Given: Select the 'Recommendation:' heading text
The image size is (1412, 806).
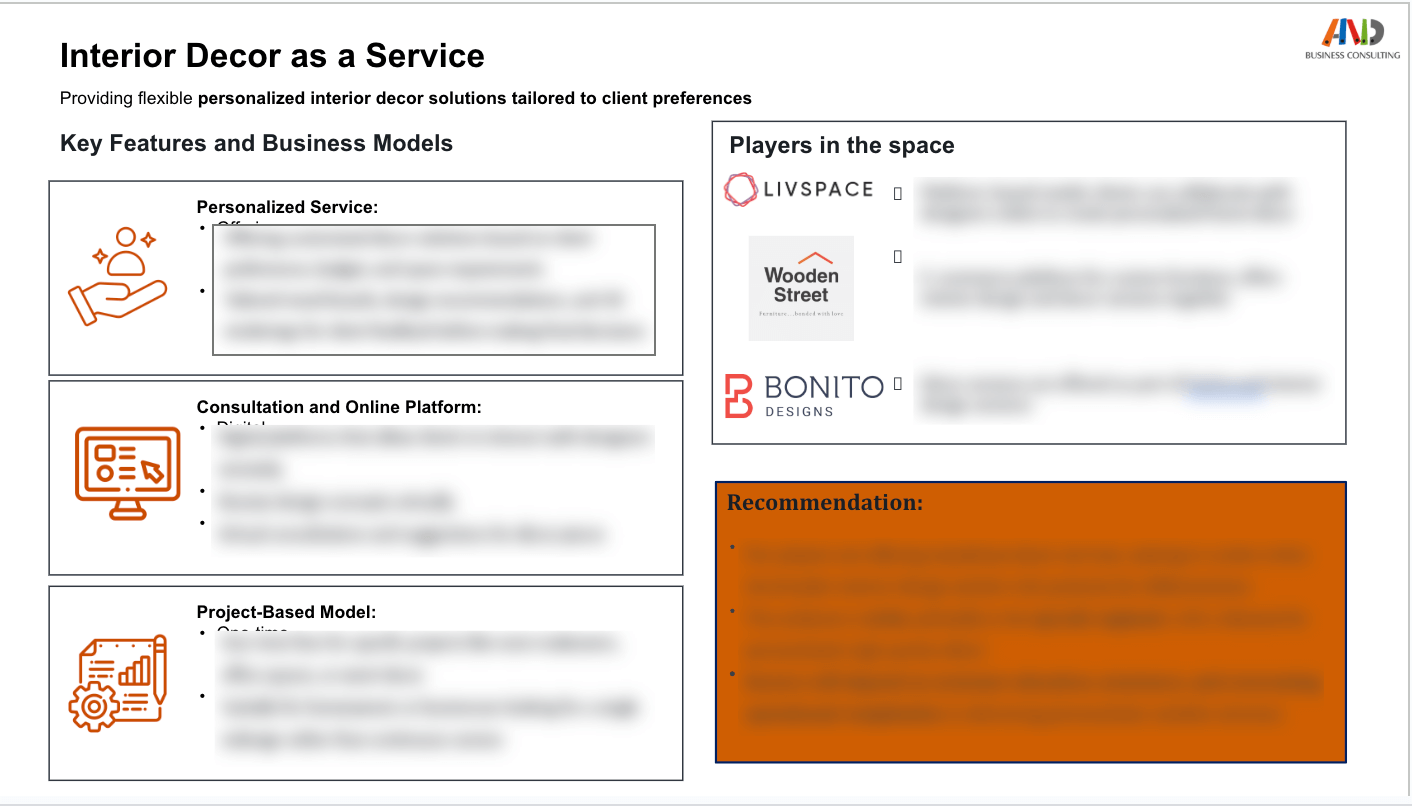Looking at the screenshot, I should (825, 503).
